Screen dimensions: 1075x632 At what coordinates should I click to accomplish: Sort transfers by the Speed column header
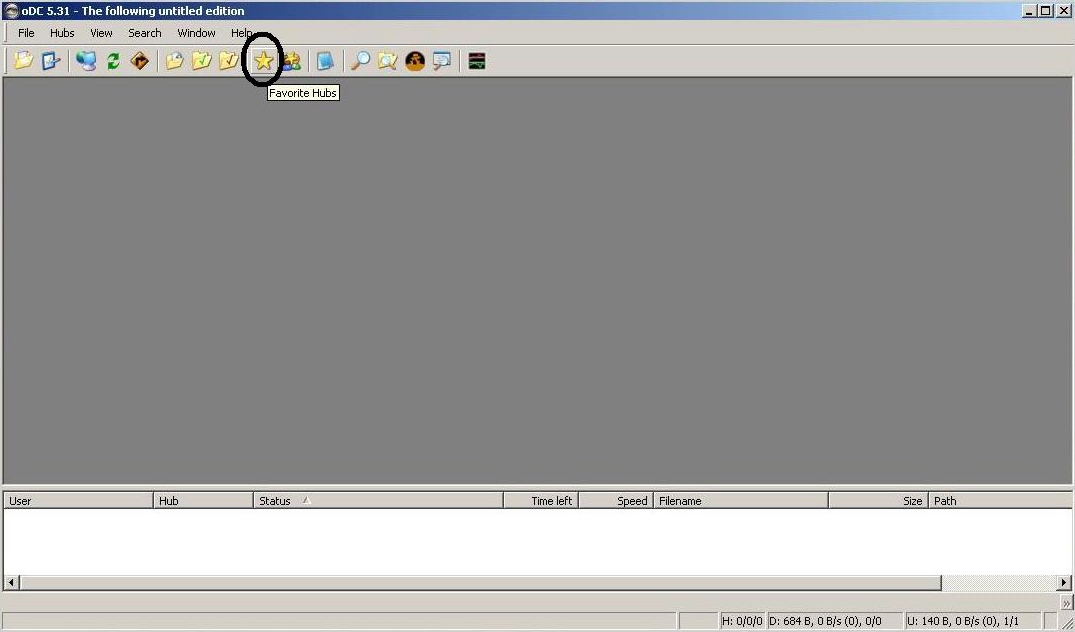pyautogui.click(x=616, y=501)
